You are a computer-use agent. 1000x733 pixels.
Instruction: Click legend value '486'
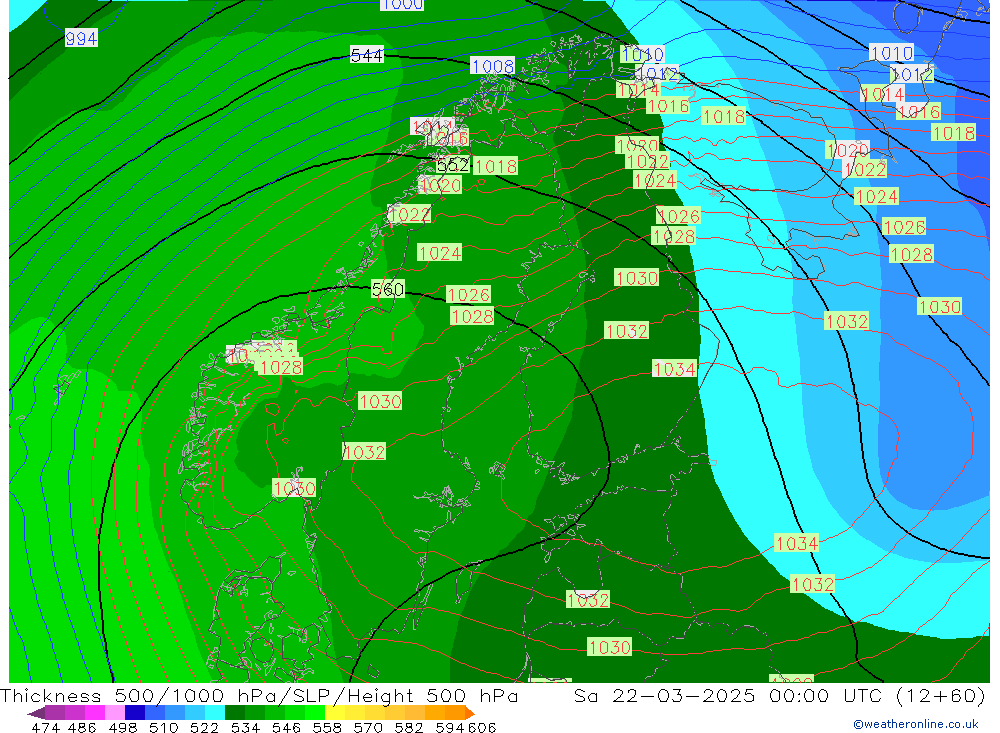coord(82,727)
